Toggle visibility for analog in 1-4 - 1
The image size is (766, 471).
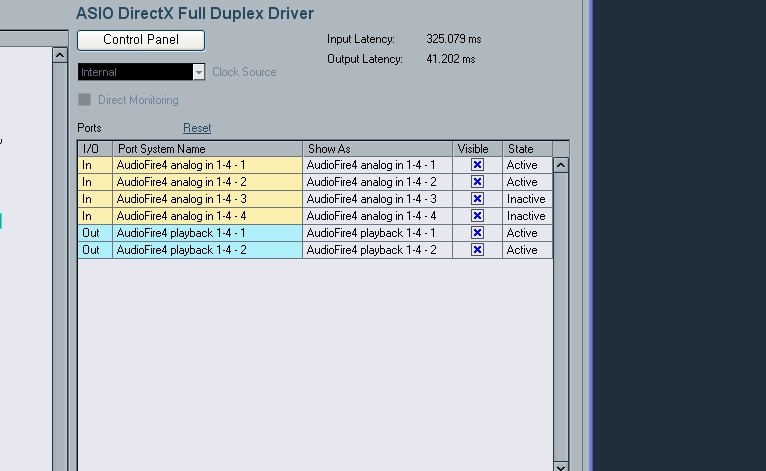pyautogui.click(x=477, y=165)
